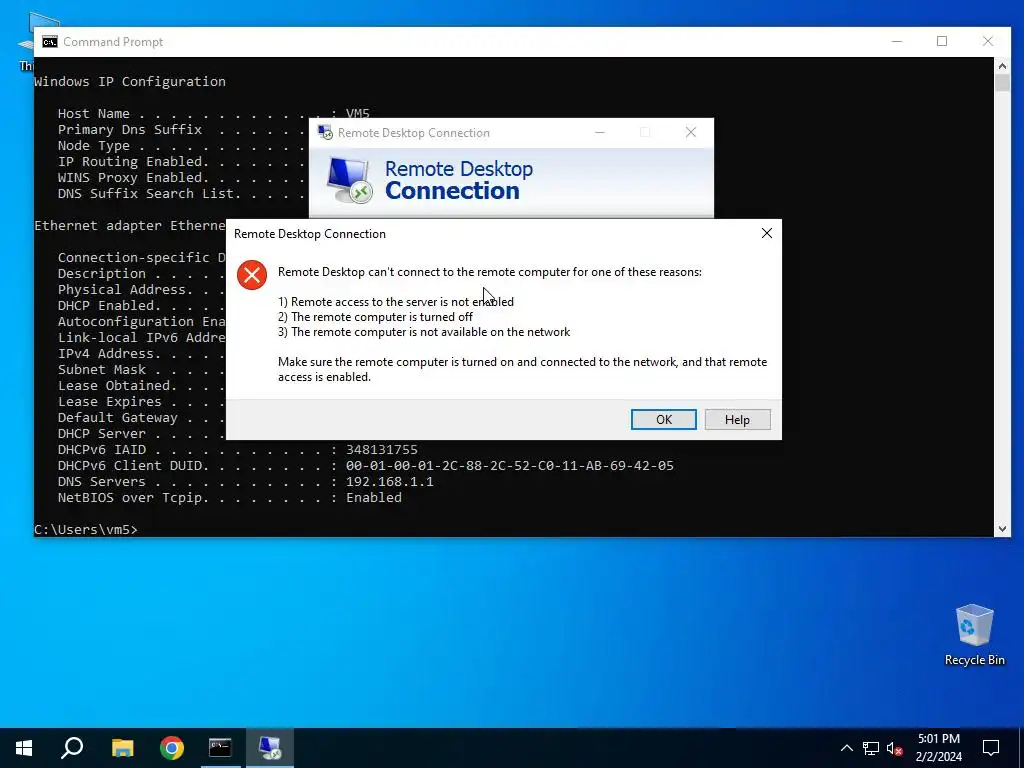1024x768 pixels.
Task: Click the Remote Desktop Connection banner computer icon
Action: 349,180
